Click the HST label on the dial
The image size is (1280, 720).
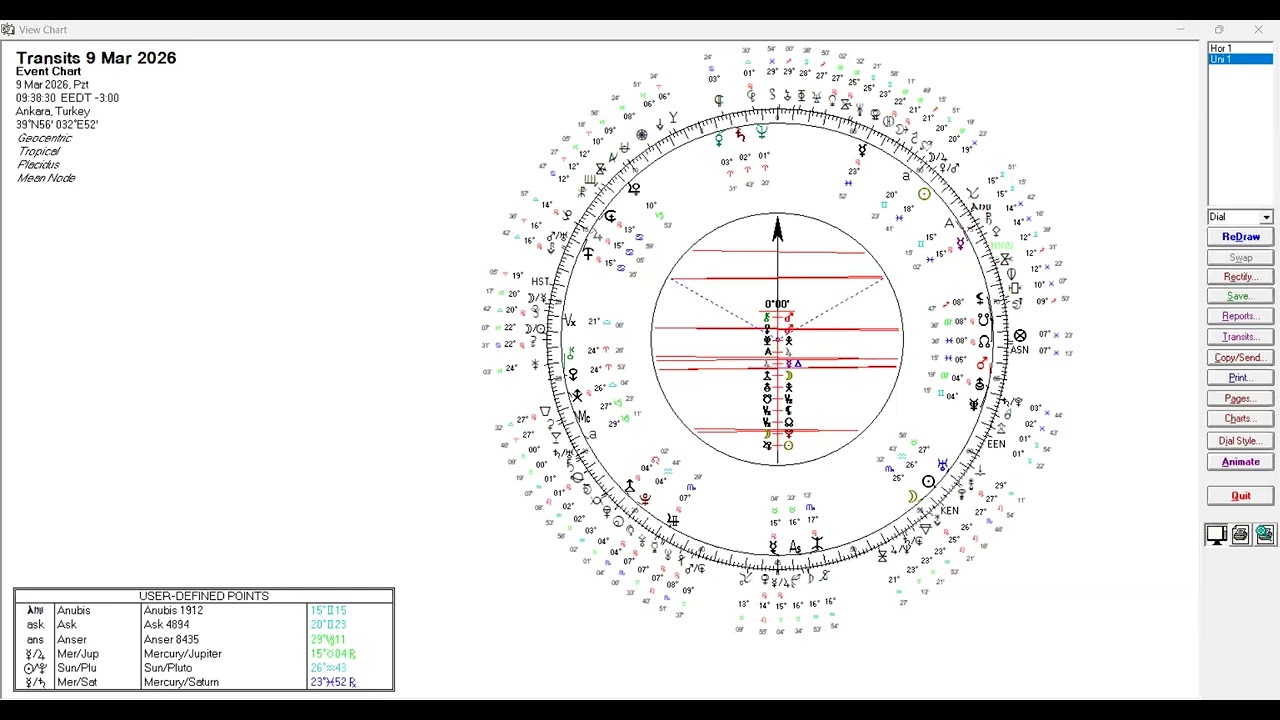[x=541, y=282]
